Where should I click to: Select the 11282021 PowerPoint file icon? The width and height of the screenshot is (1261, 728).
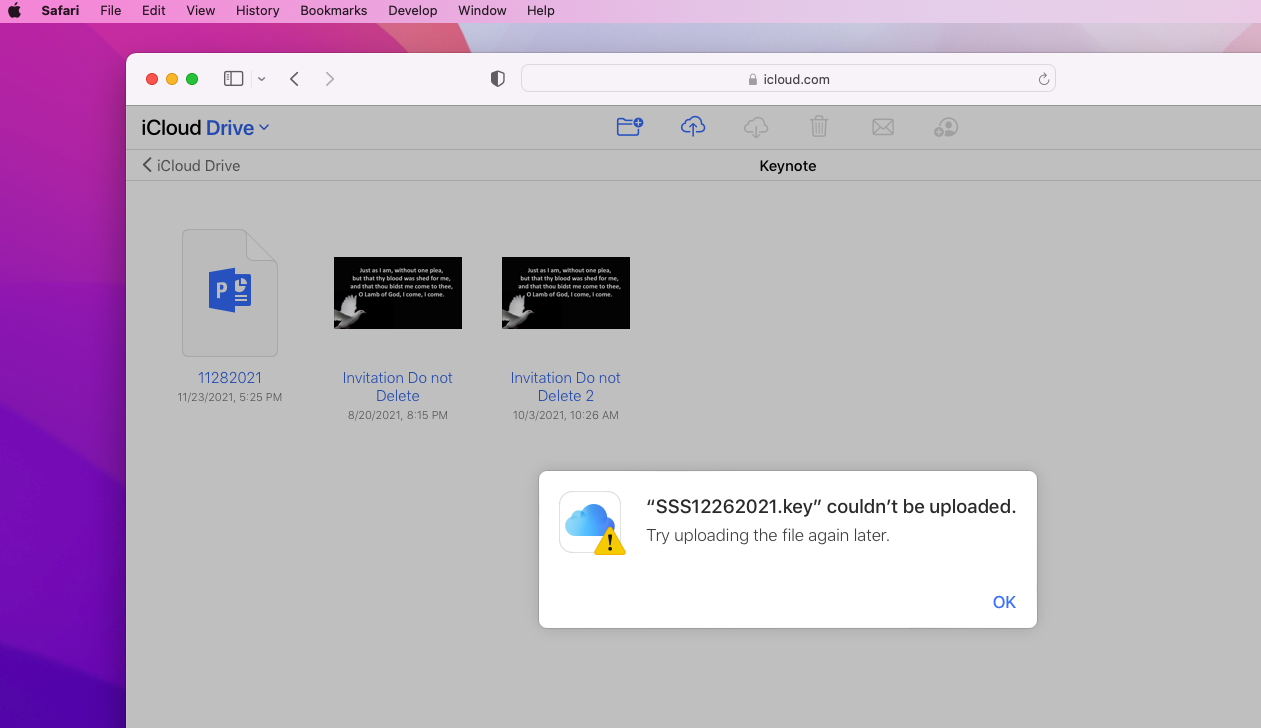pyautogui.click(x=230, y=293)
